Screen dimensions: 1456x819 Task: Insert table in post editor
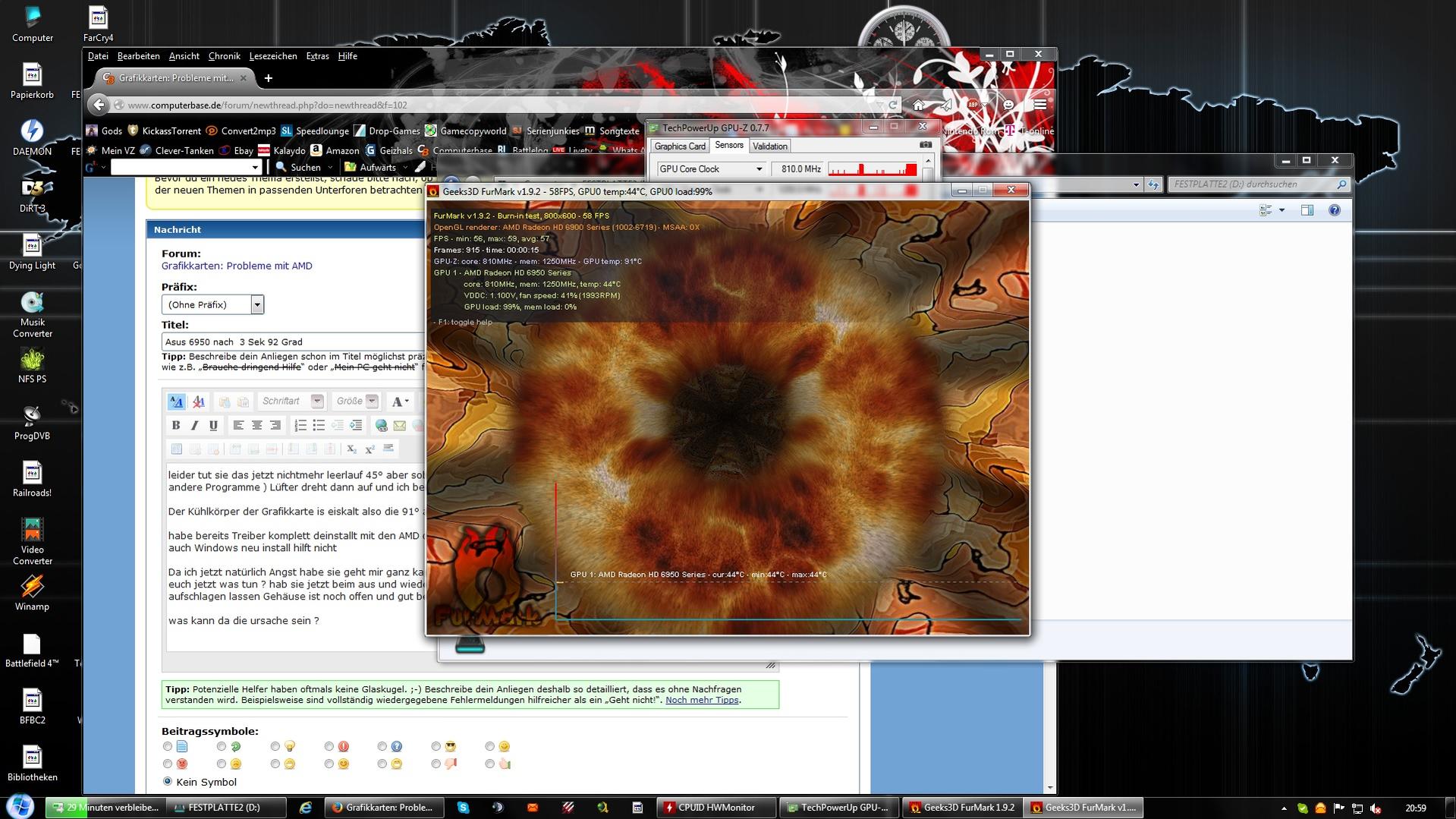tap(176, 449)
